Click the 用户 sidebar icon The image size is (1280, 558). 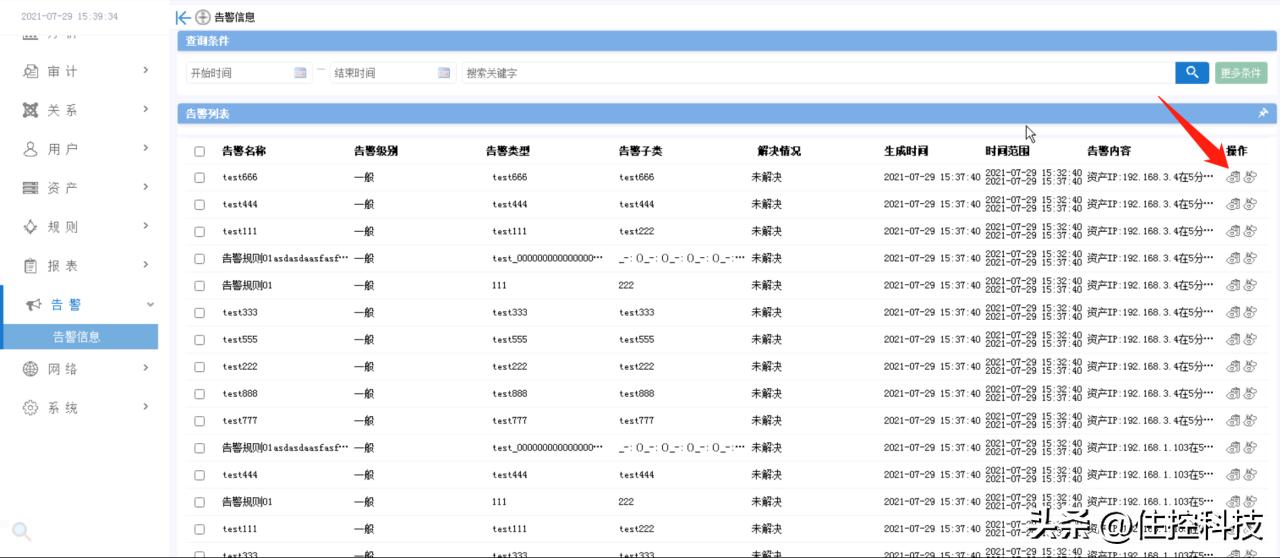coord(30,149)
